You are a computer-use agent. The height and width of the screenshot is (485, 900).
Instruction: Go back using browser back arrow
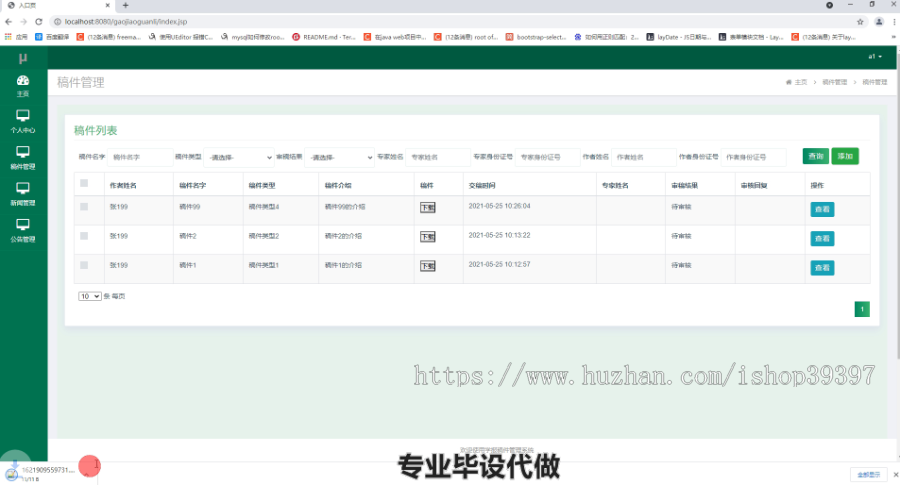[8, 22]
